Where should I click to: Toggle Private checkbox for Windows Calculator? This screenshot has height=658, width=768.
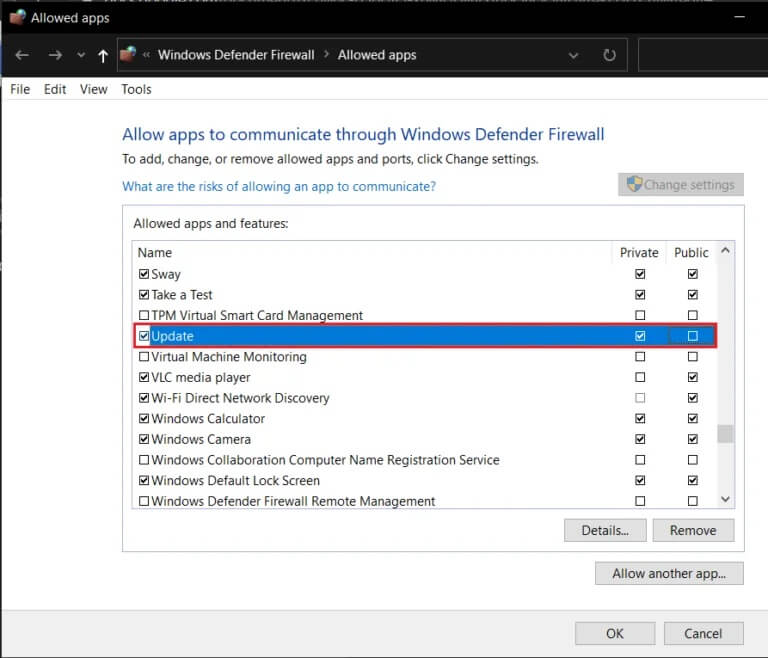coord(640,419)
